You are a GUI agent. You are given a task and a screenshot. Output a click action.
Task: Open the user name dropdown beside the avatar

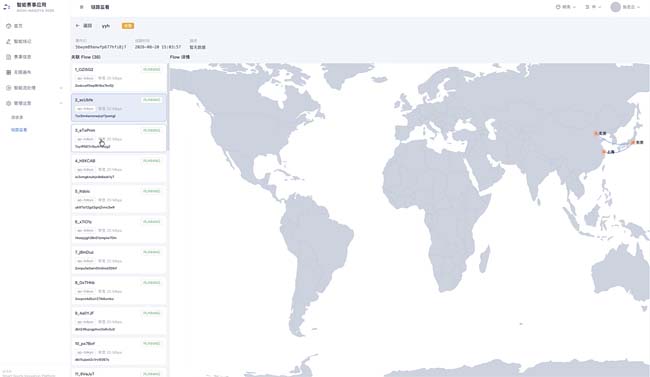(x=631, y=7)
